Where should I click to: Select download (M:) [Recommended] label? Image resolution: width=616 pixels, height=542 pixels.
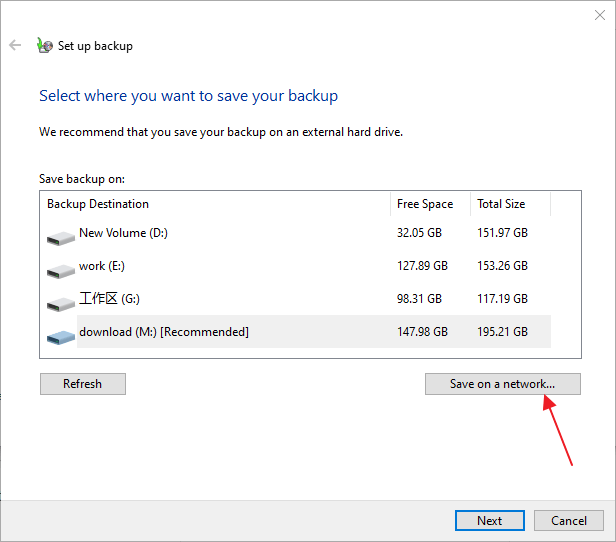(164, 332)
